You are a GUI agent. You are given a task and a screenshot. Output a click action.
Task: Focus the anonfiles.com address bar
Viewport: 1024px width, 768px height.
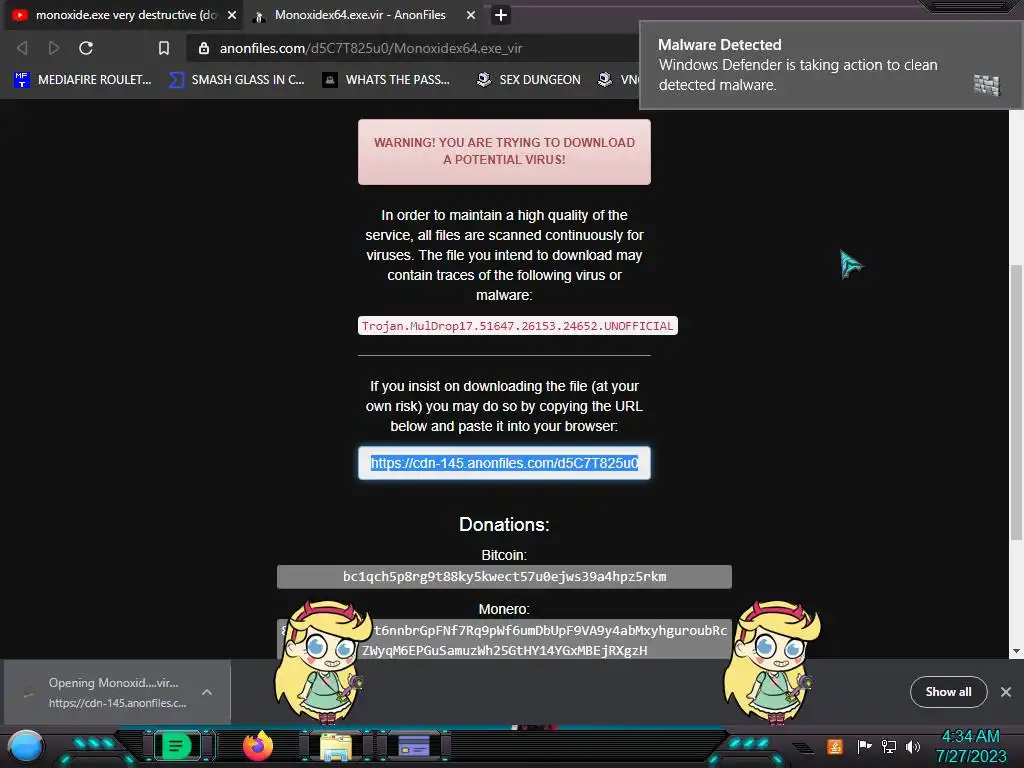(x=411, y=48)
